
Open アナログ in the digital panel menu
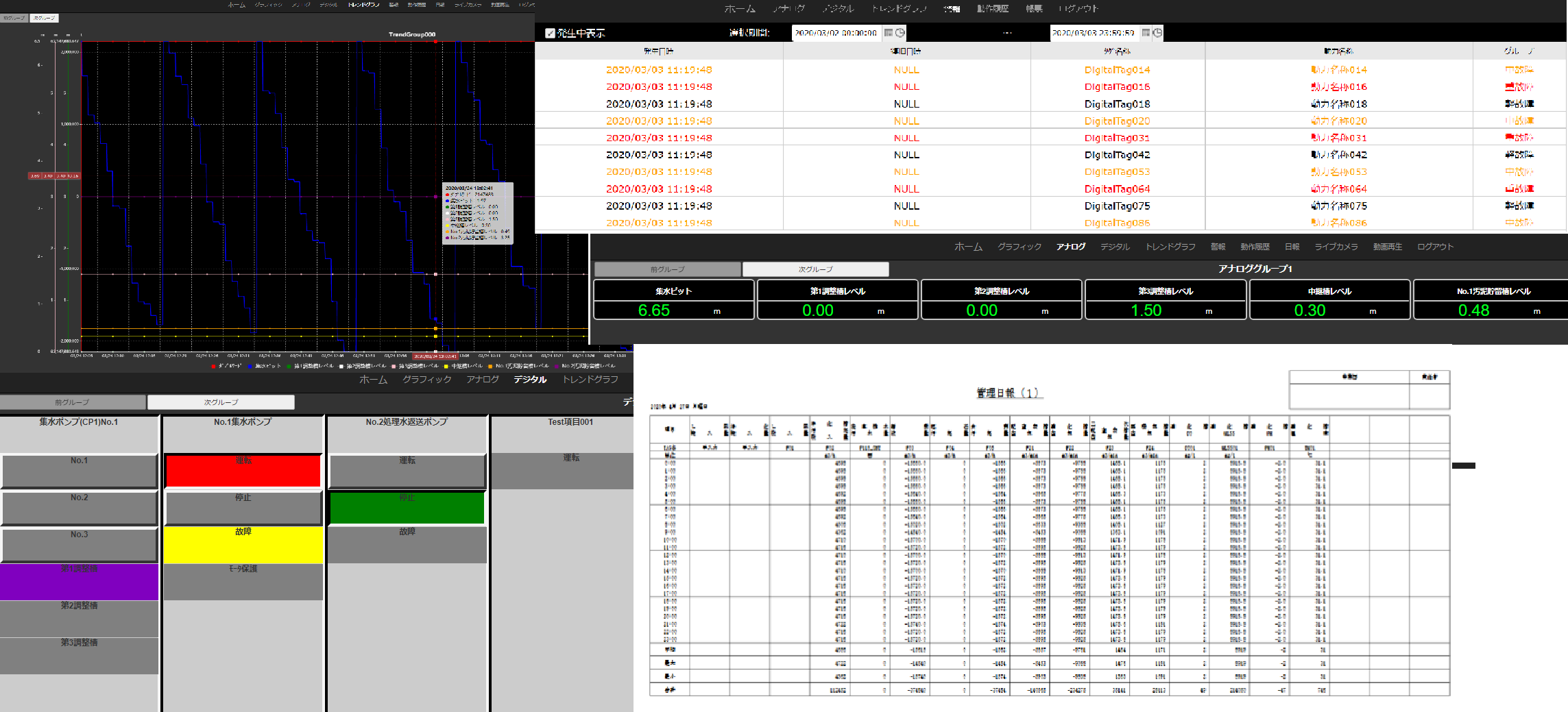click(483, 380)
